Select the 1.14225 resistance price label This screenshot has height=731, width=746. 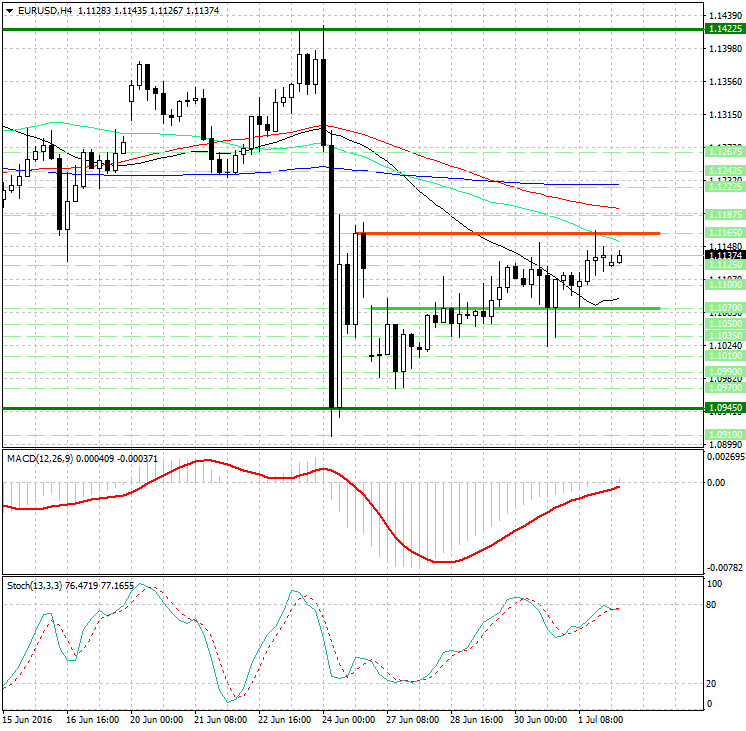click(x=725, y=29)
